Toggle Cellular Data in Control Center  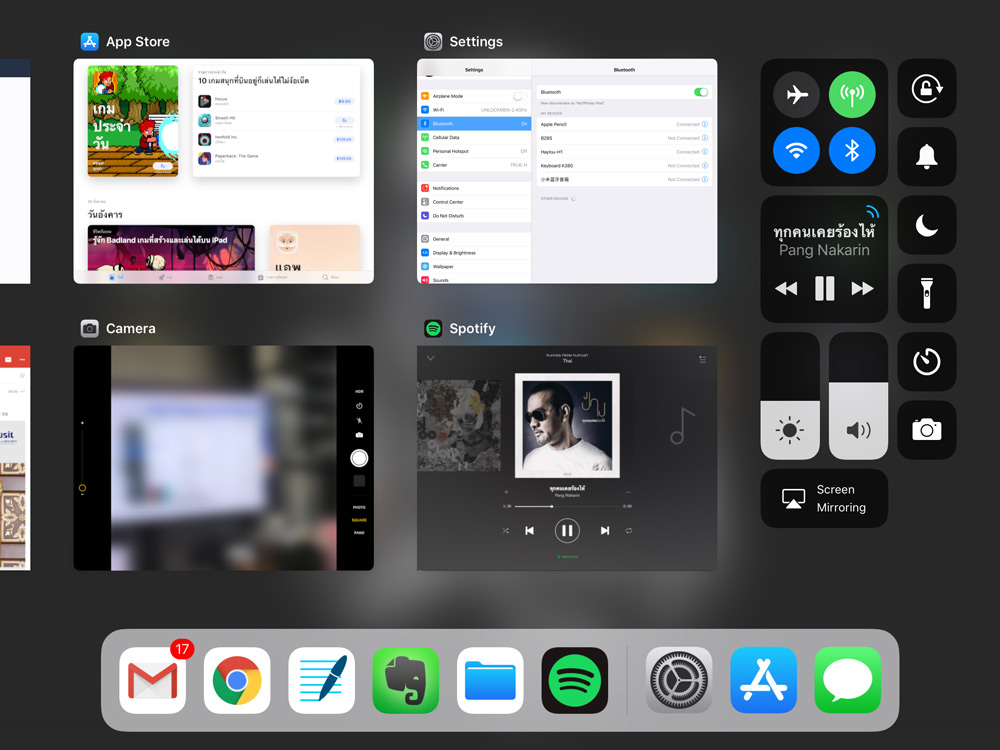point(852,94)
